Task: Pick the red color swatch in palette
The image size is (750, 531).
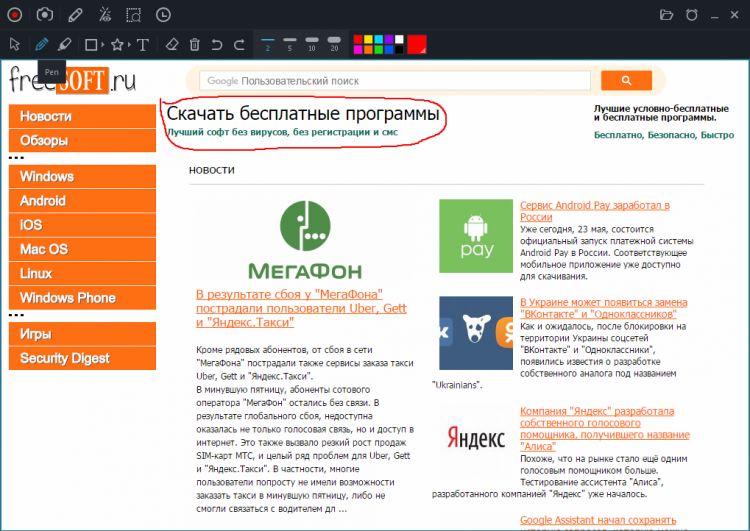Action: tap(358, 39)
